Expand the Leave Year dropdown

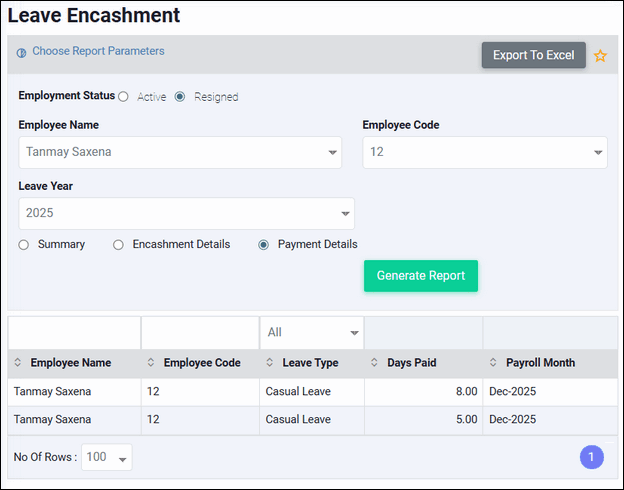tap(186, 213)
